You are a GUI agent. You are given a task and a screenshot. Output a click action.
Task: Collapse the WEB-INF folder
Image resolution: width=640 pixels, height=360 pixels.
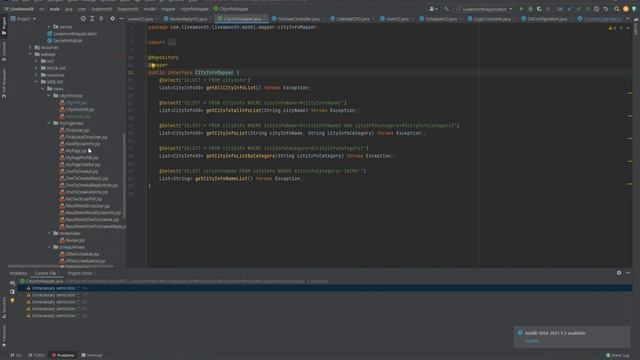click(x=37, y=82)
